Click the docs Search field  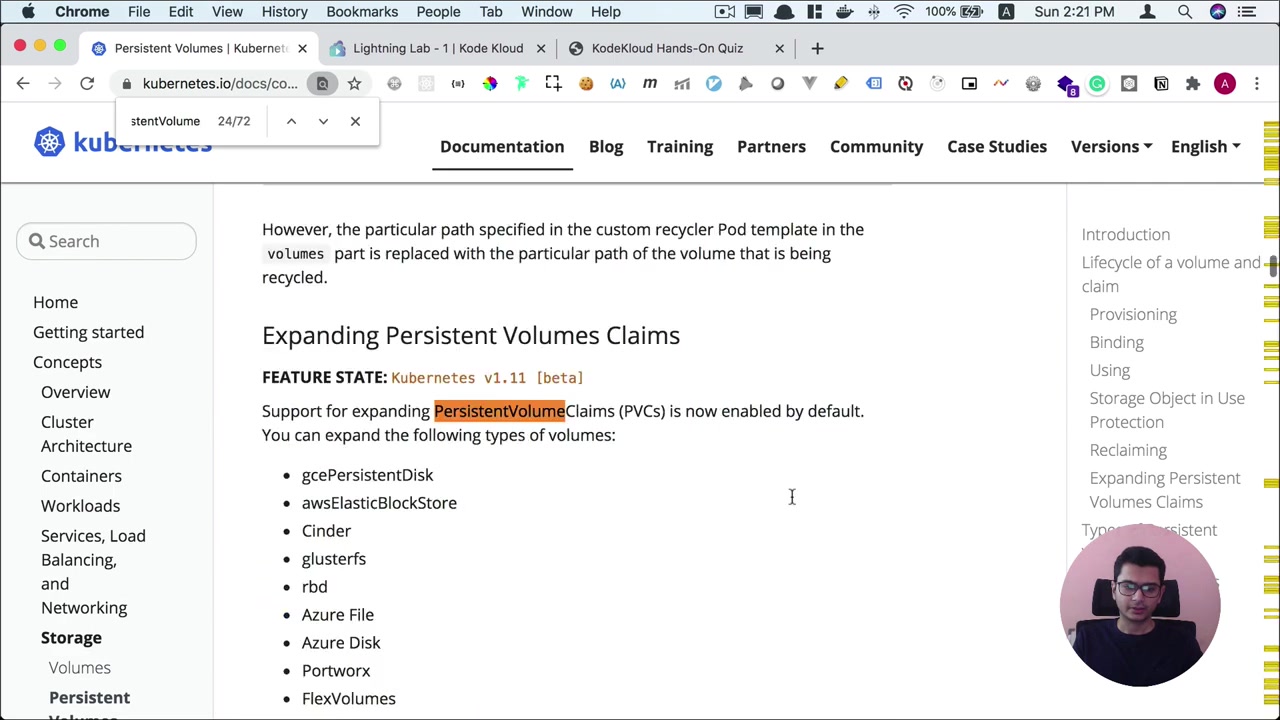(106, 241)
